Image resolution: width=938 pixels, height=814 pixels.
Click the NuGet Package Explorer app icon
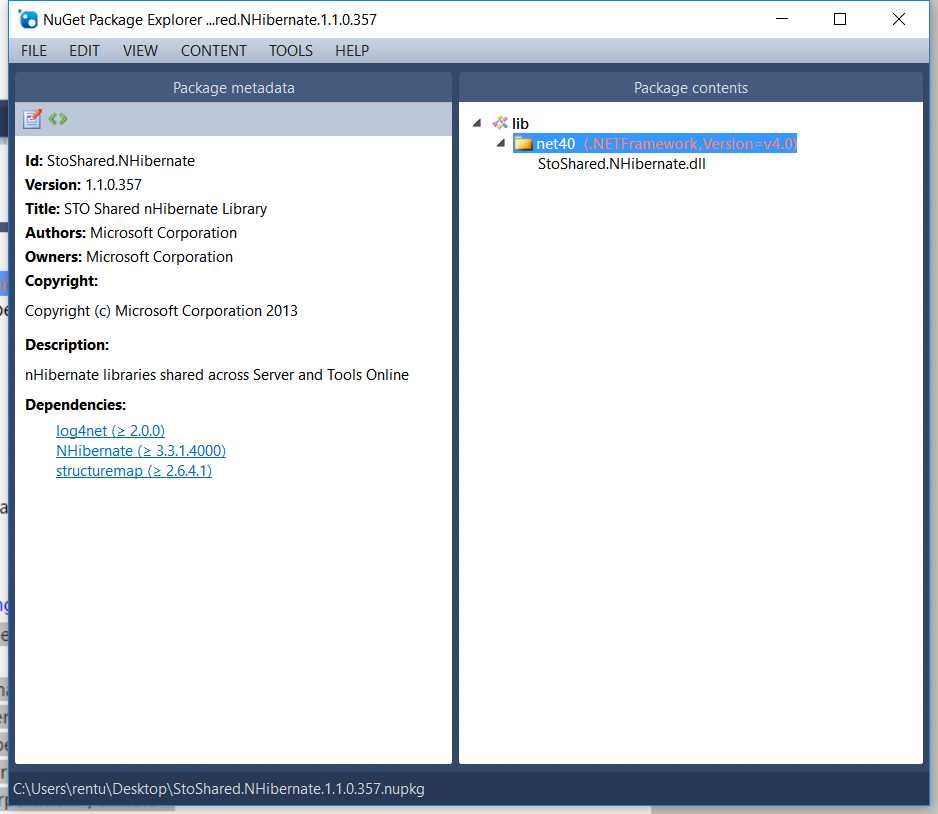(x=28, y=20)
